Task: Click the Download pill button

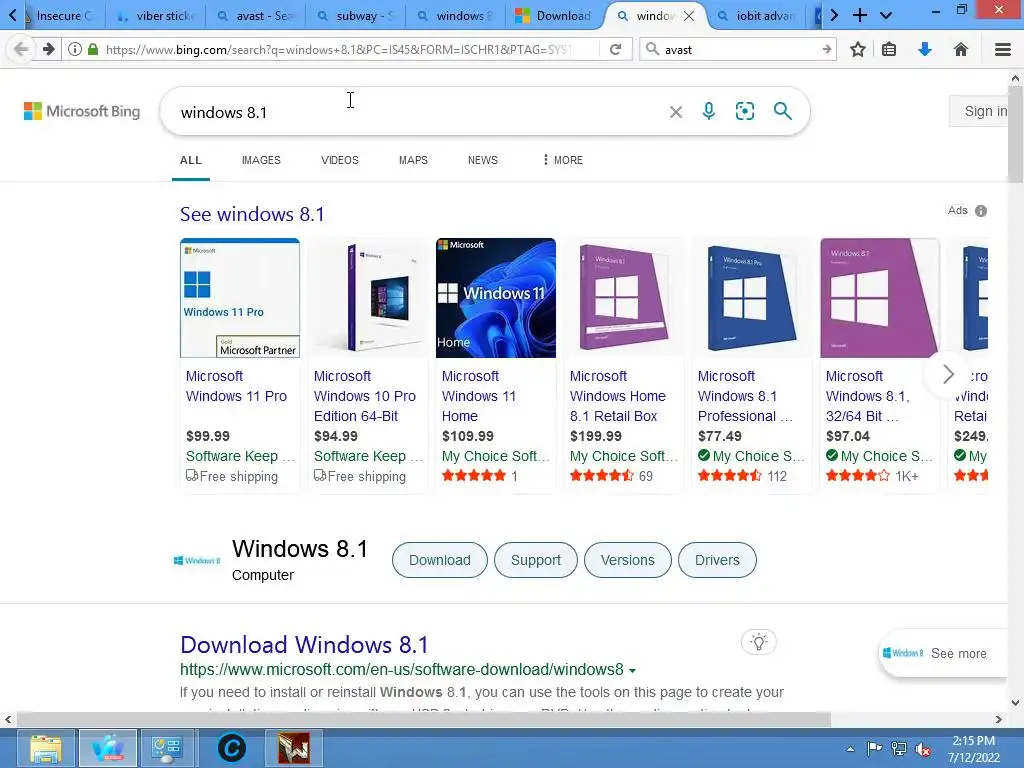Action: [x=440, y=560]
